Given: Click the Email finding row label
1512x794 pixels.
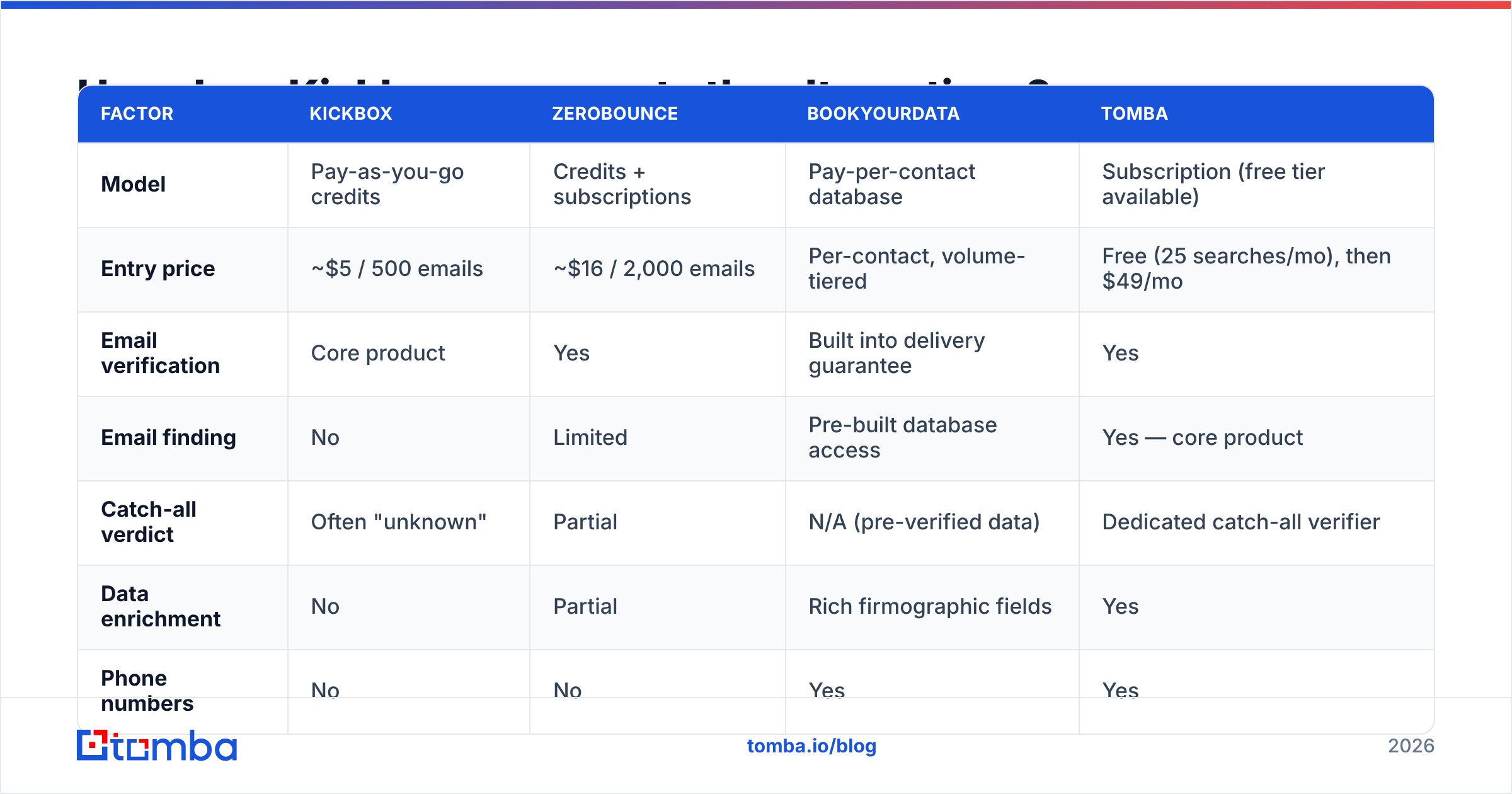Looking at the screenshot, I should click(168, 437).
